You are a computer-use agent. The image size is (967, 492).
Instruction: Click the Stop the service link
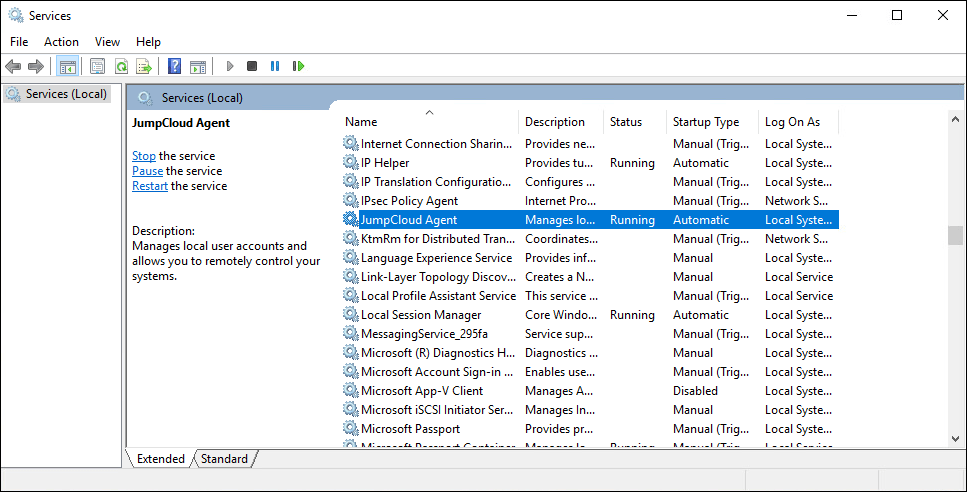[144, 156]
